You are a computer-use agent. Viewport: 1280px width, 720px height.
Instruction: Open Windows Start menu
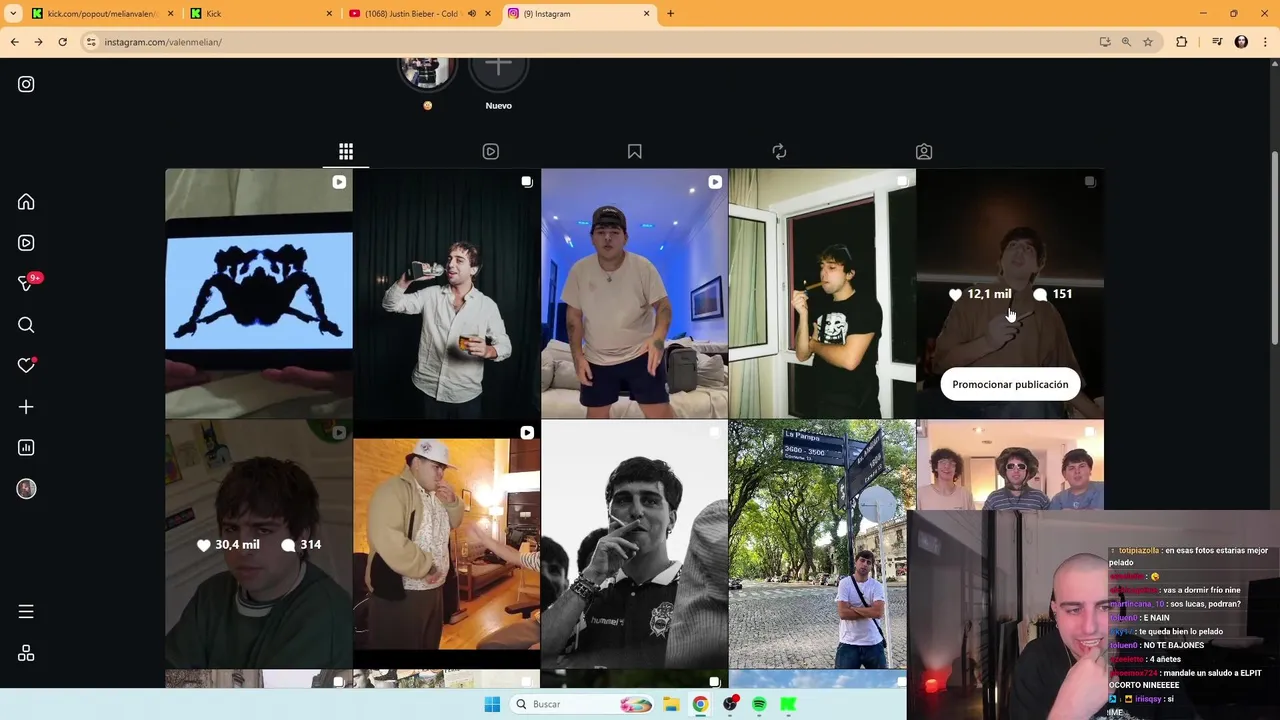point(492,704)
